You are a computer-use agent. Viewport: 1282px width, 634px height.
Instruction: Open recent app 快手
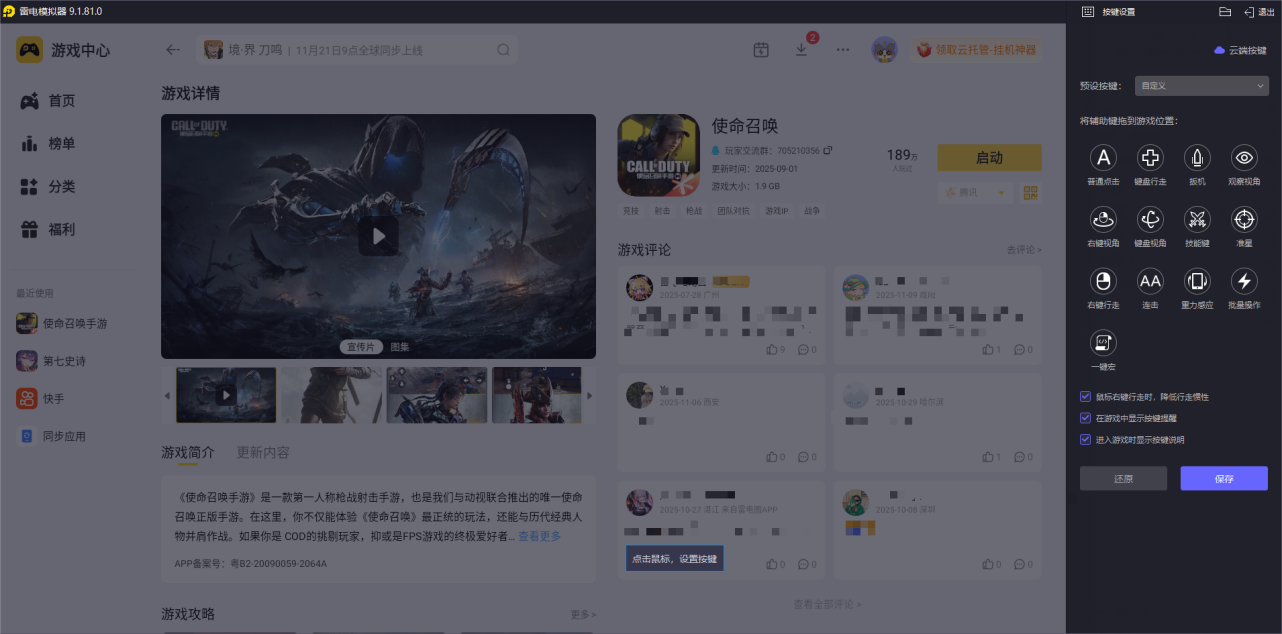(x=40, y=398)
